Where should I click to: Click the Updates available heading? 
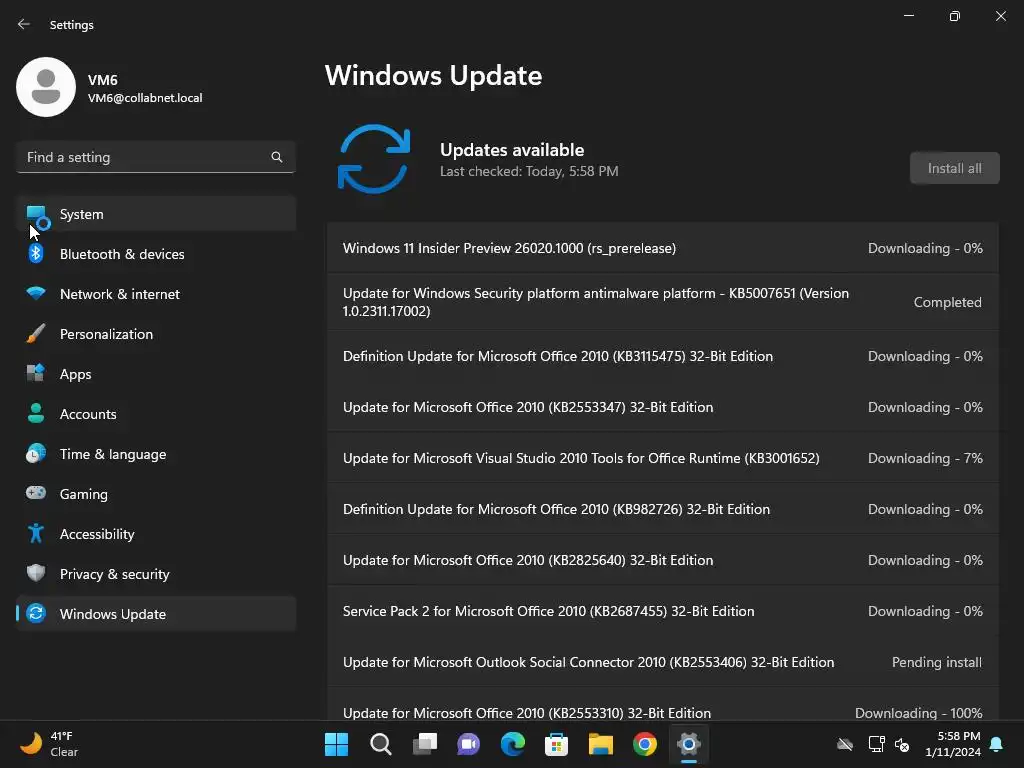click(512, 150)
